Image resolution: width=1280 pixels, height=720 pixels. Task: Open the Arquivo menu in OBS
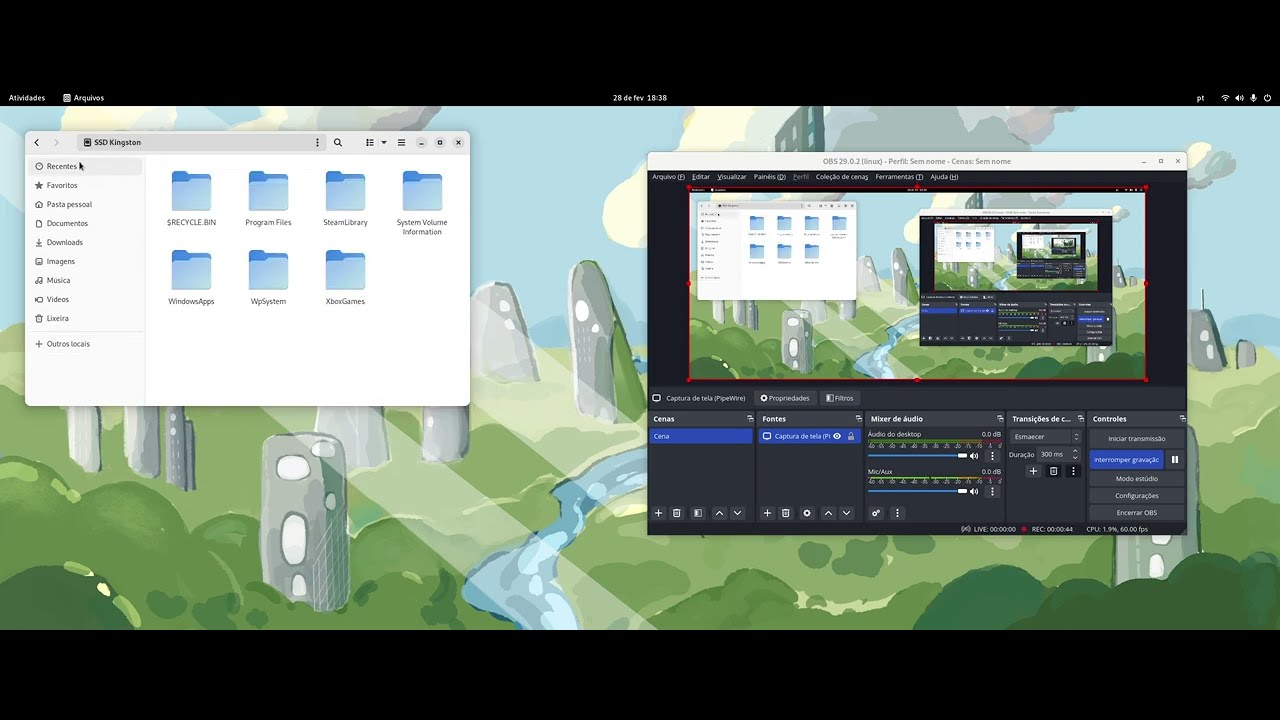[x=668, y=177]
